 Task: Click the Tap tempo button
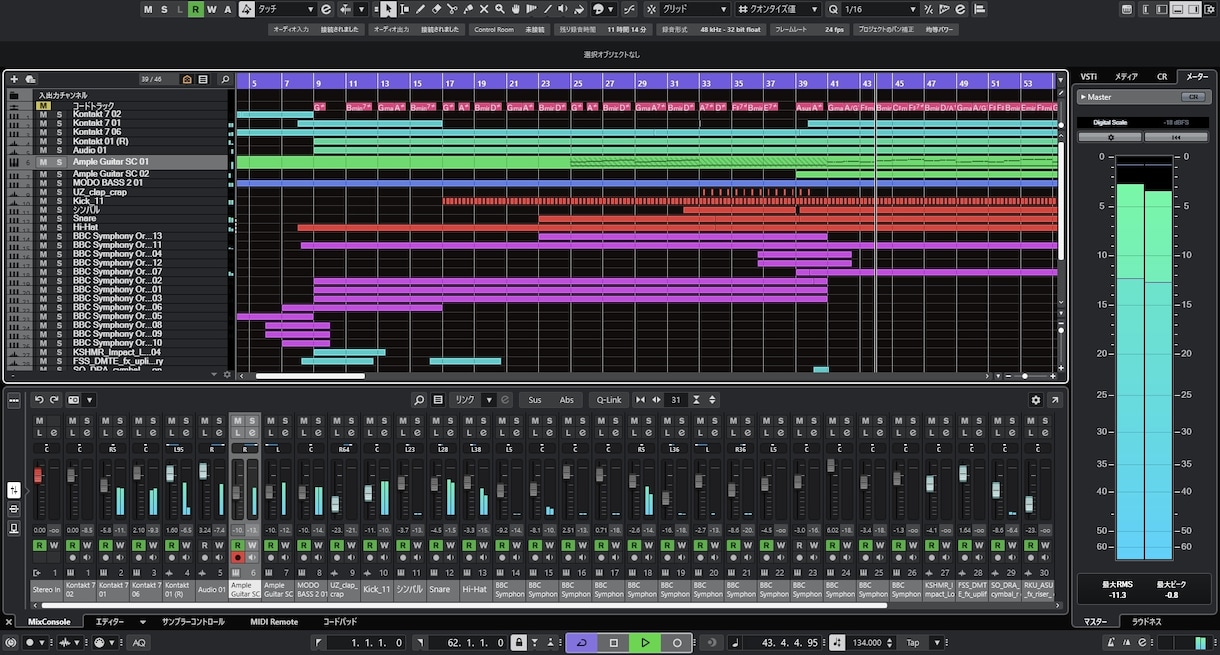(913, 642)
